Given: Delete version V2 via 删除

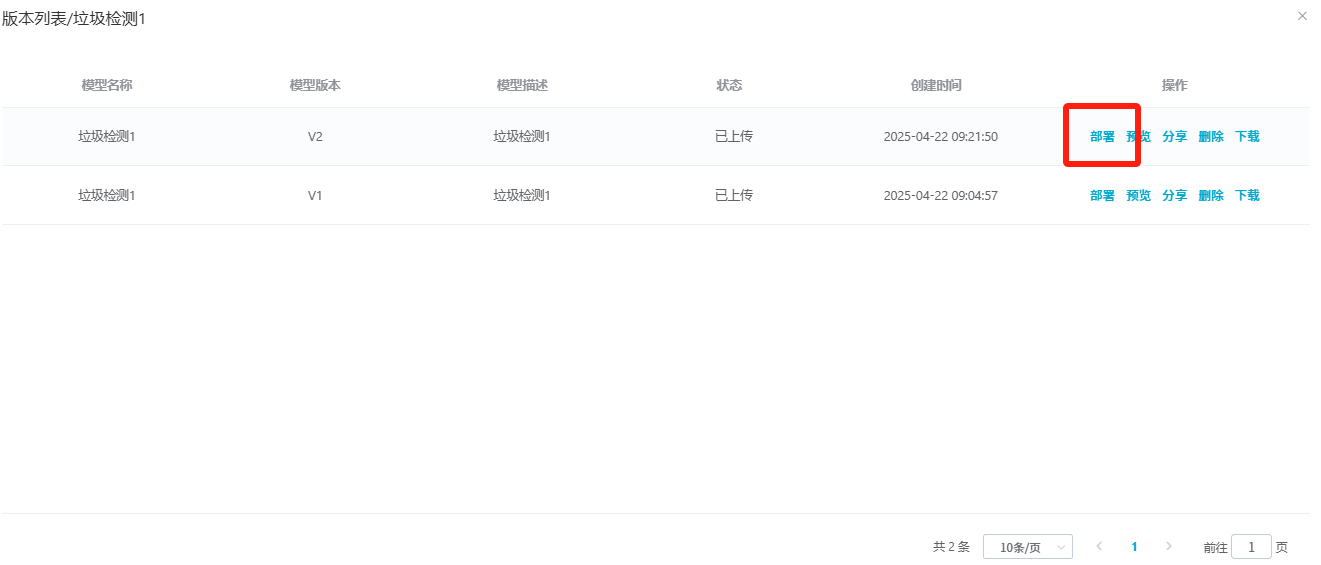Looking at the screenshot, I should [1211, 137].
